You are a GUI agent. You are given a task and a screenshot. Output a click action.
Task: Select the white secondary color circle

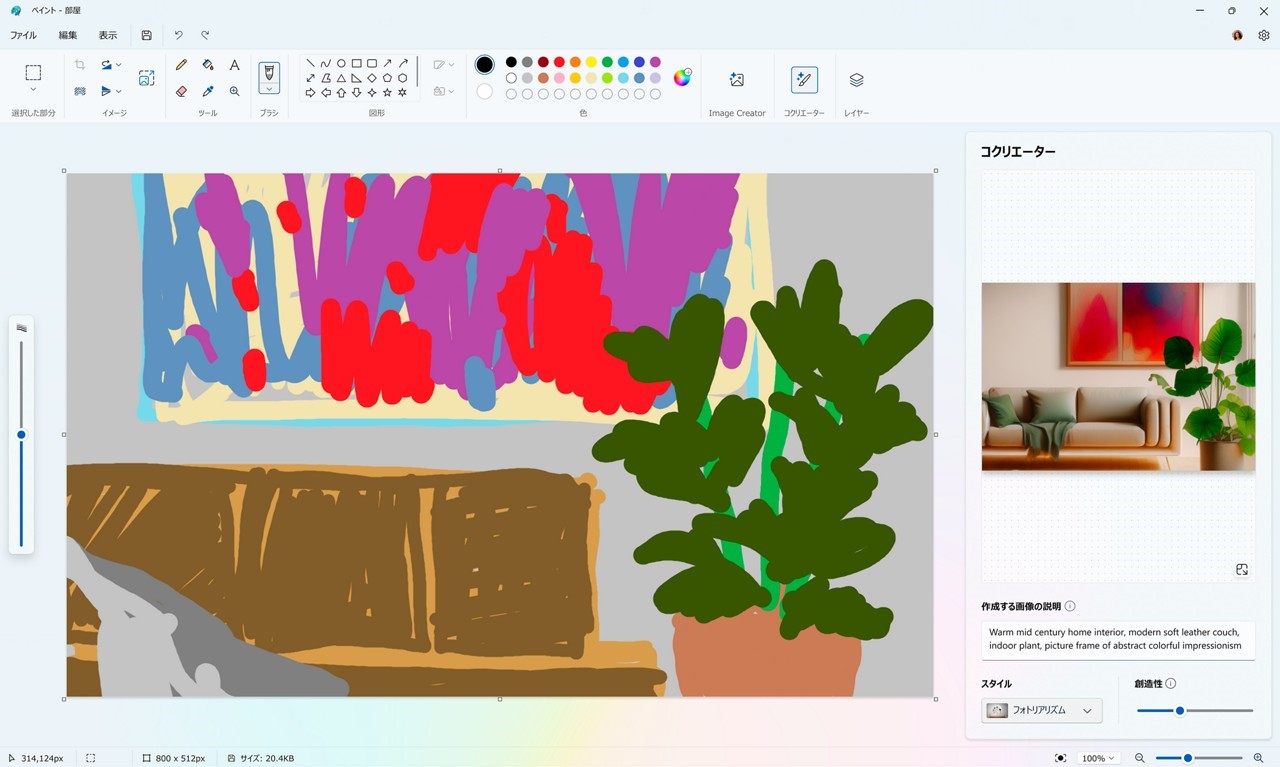485,91
